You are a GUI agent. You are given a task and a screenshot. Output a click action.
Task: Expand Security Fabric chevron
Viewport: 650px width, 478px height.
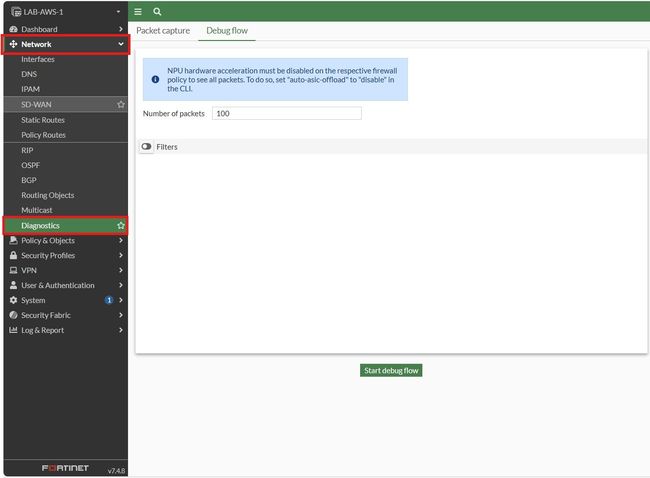click(x=121, y=315)
